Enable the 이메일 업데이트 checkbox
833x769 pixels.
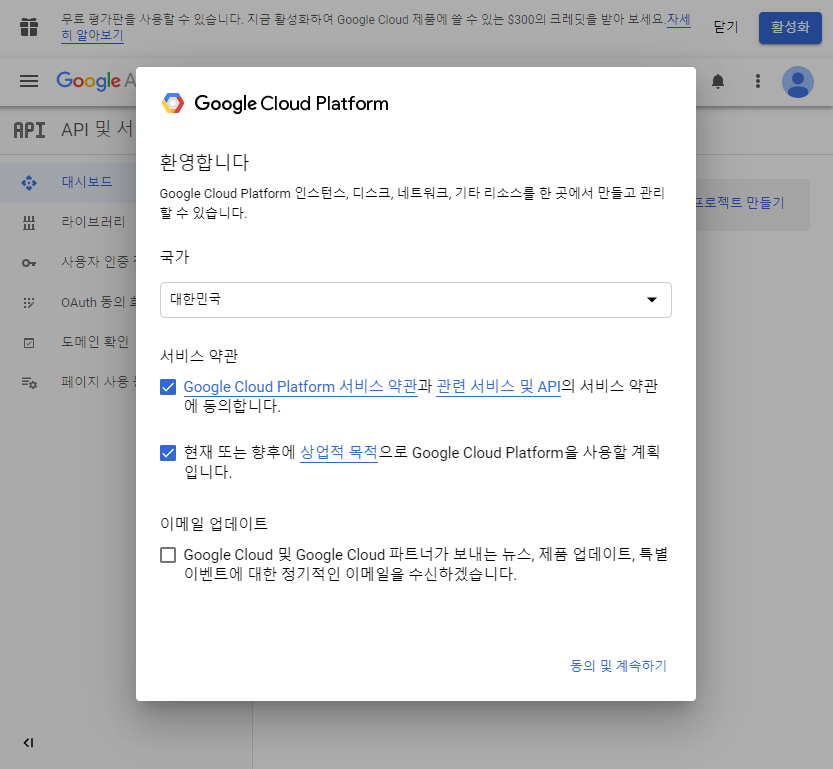click(168, 555)
